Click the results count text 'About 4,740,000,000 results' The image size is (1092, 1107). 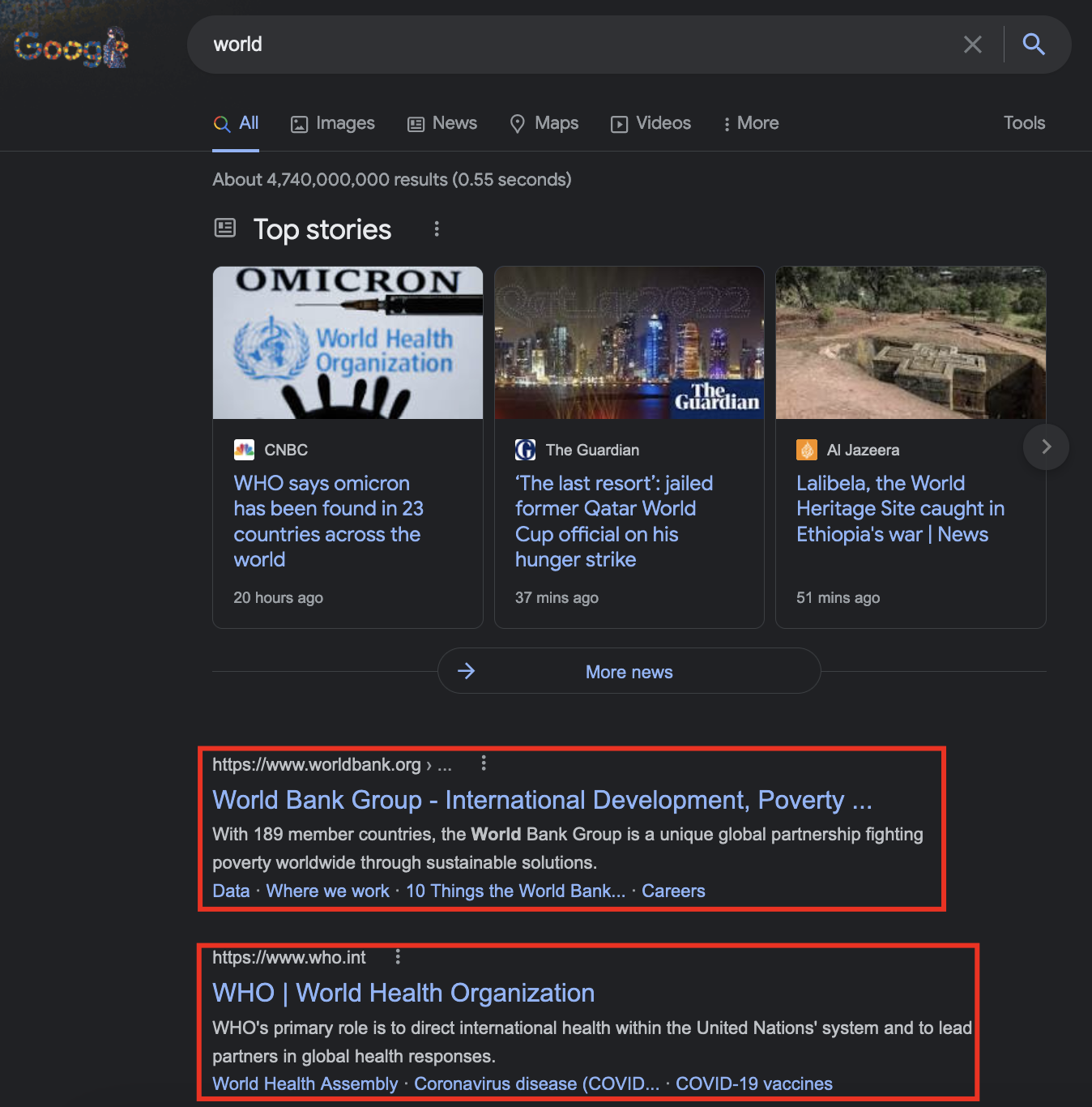tap(330, 179)
